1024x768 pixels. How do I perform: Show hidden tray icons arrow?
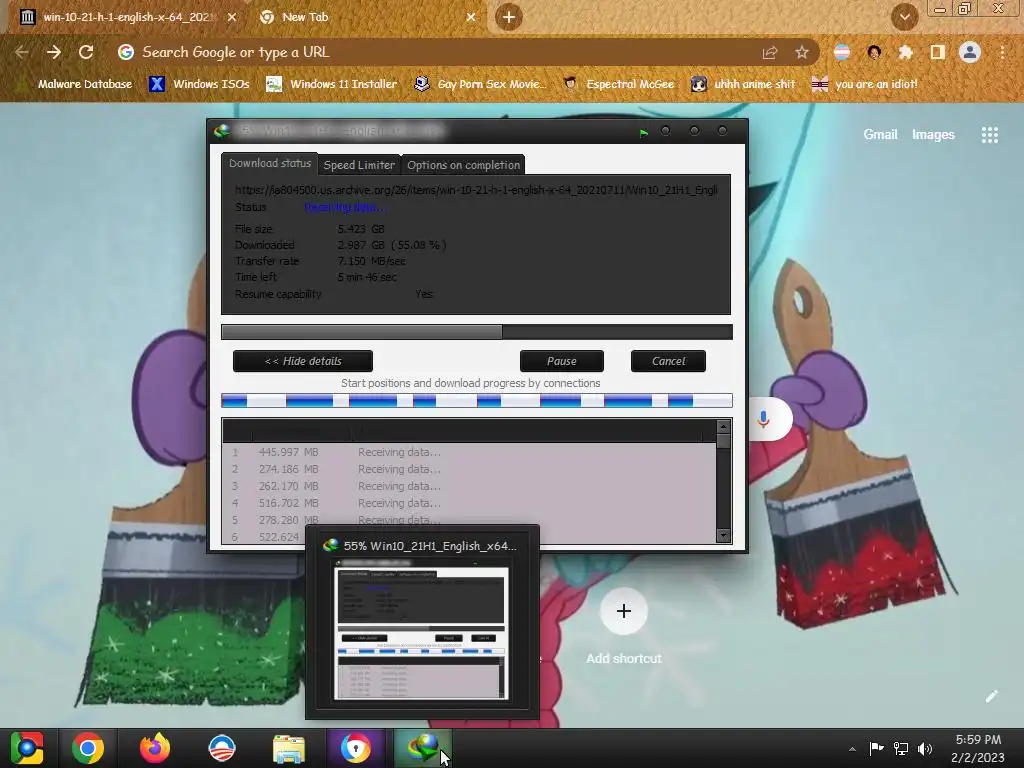tap(852, 749)
